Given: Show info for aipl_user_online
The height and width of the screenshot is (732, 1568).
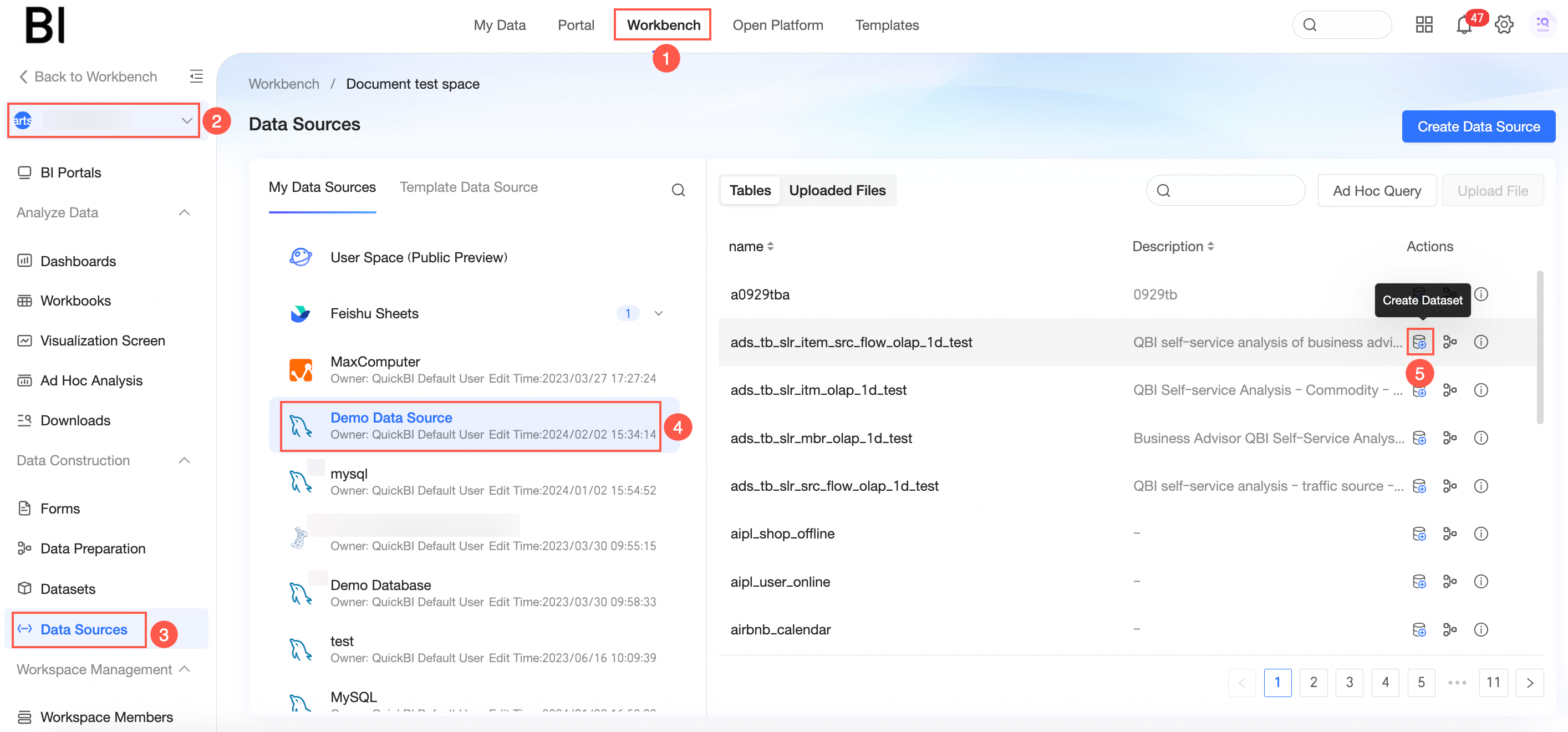Looking at the screenshot, I should [x=1481, y=581].
